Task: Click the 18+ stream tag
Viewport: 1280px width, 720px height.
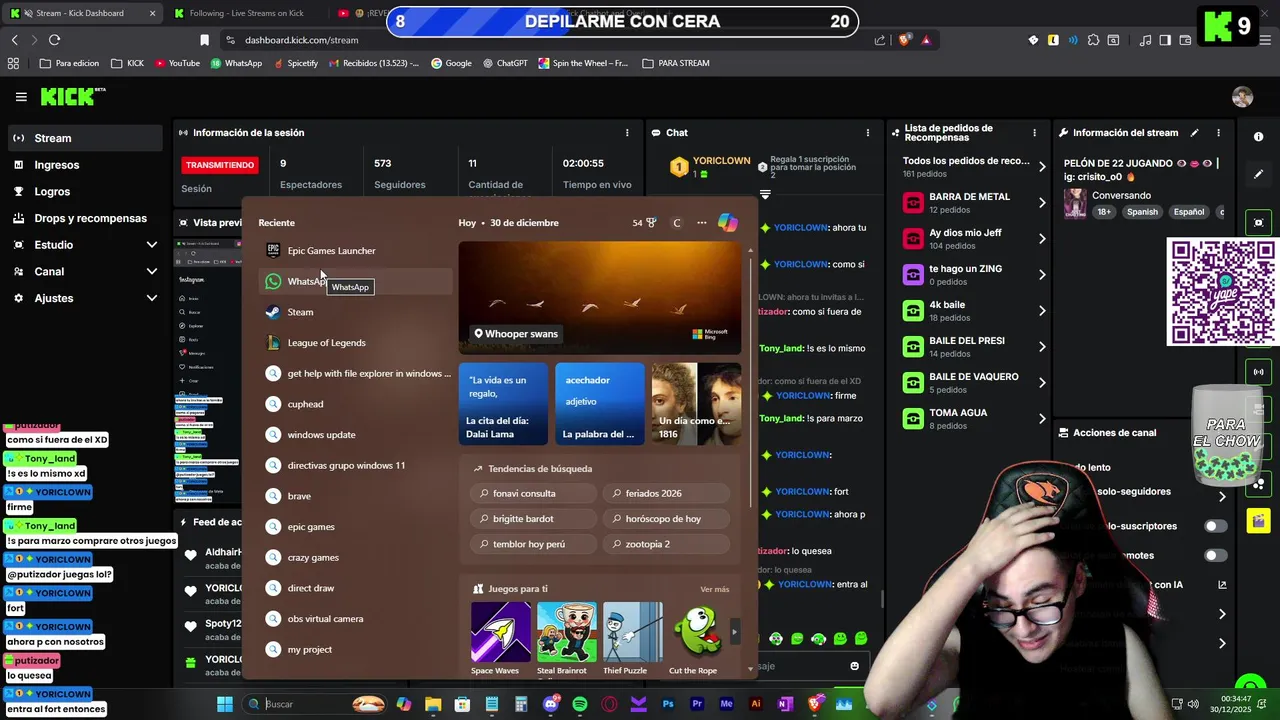Action: pos(1104,212)
